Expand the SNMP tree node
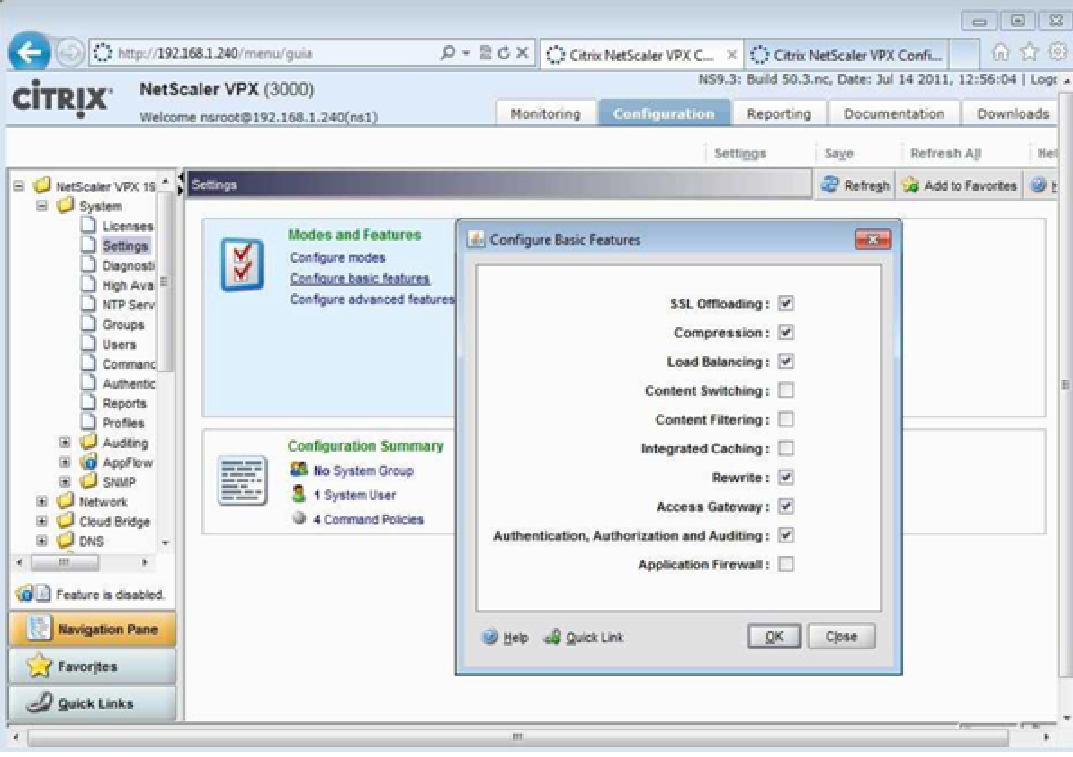The width and height of the screenshot is (1073, 757). click(65, 482)
